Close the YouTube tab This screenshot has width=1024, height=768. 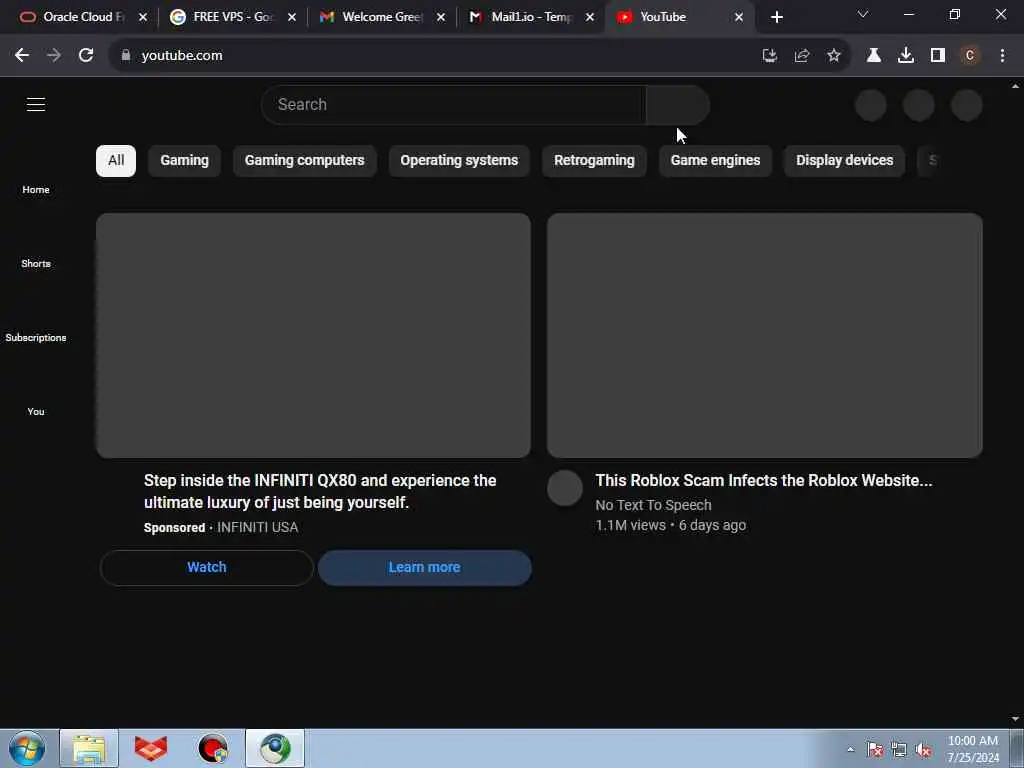point(739,17)
